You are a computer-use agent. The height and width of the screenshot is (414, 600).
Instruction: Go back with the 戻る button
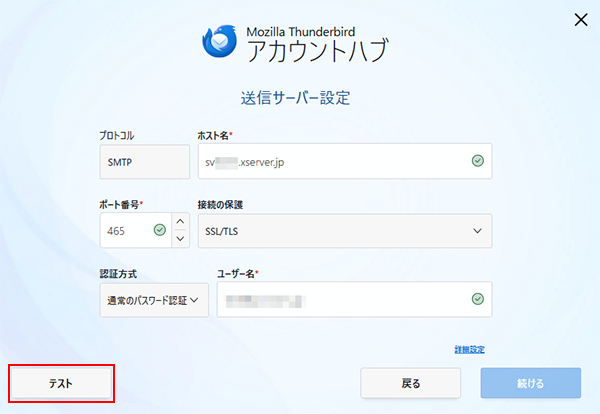[x=411, y=383]
